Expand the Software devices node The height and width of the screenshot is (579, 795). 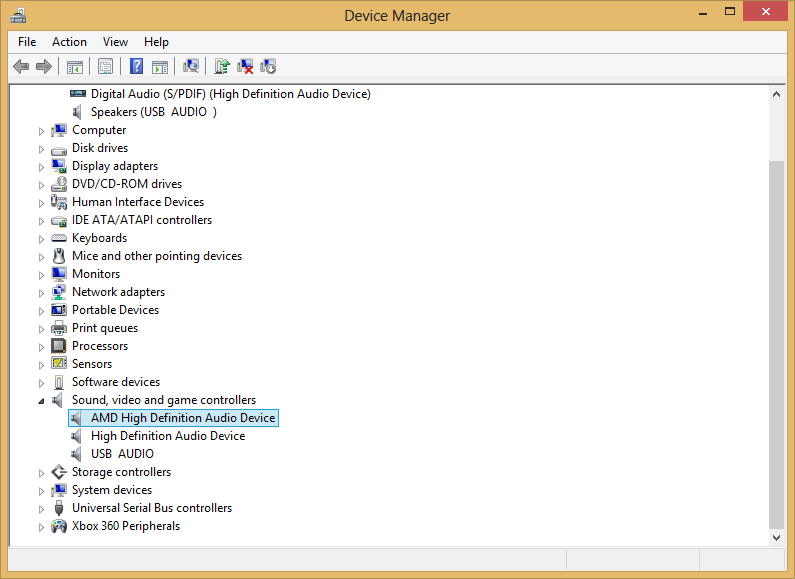(x=41, y=383)
